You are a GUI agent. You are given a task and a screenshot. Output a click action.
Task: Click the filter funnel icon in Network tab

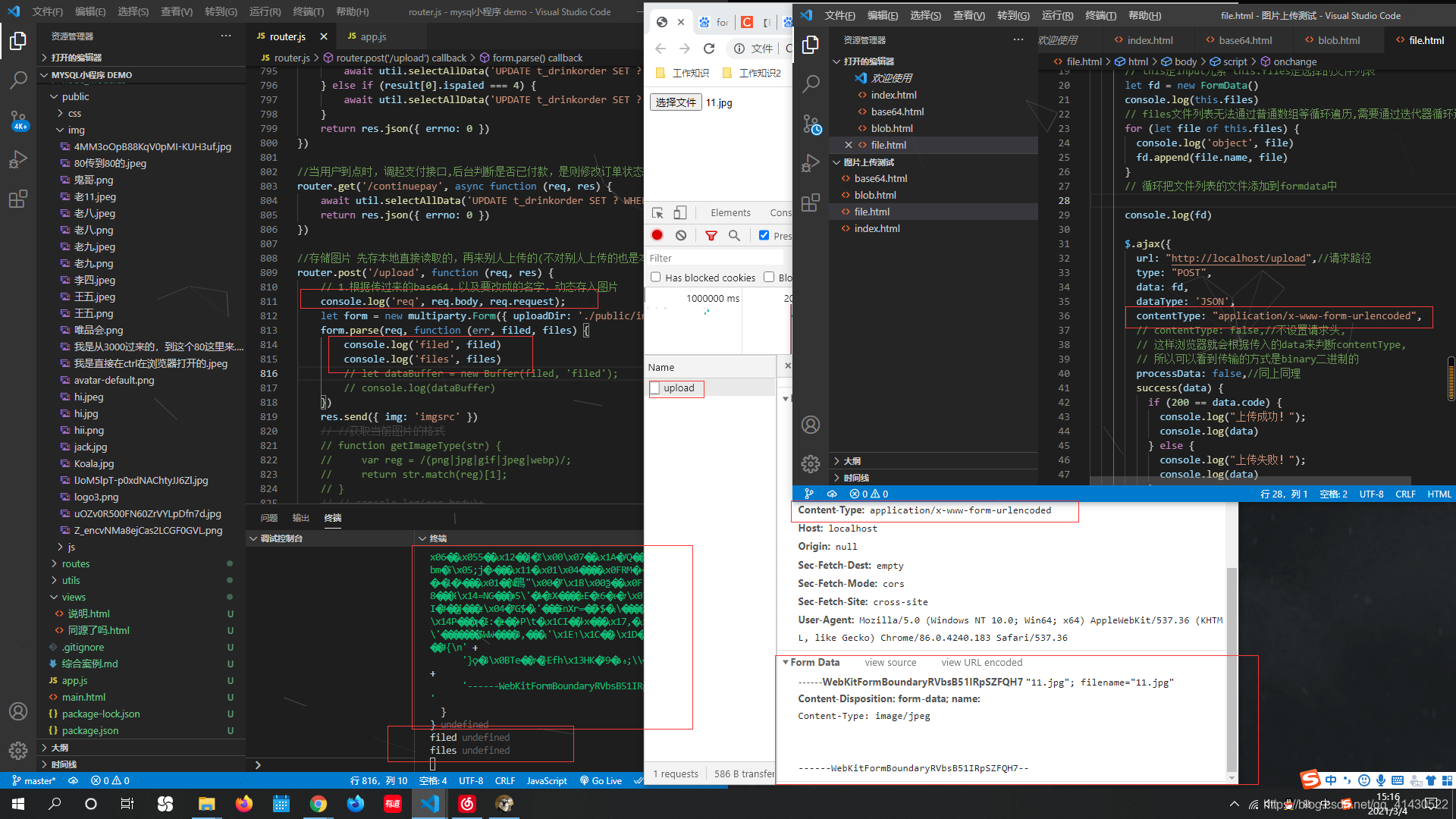click(x=712, y=235)
